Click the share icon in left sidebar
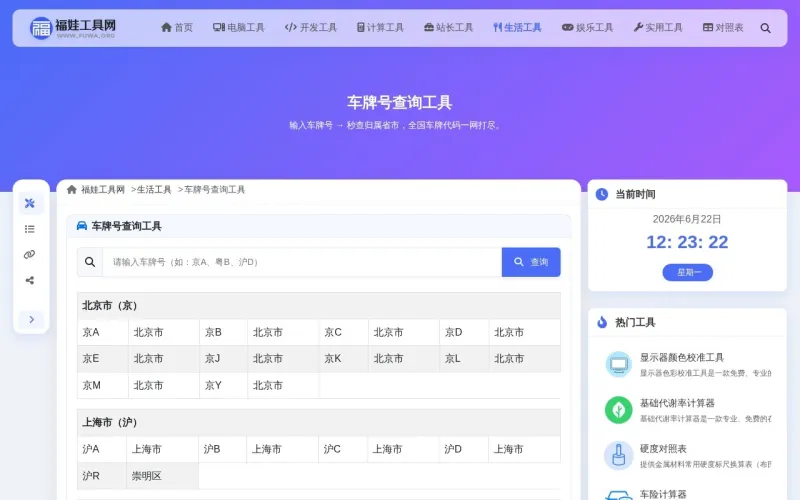The width and height of the screenshot is (800, 500). coord(30,280)
